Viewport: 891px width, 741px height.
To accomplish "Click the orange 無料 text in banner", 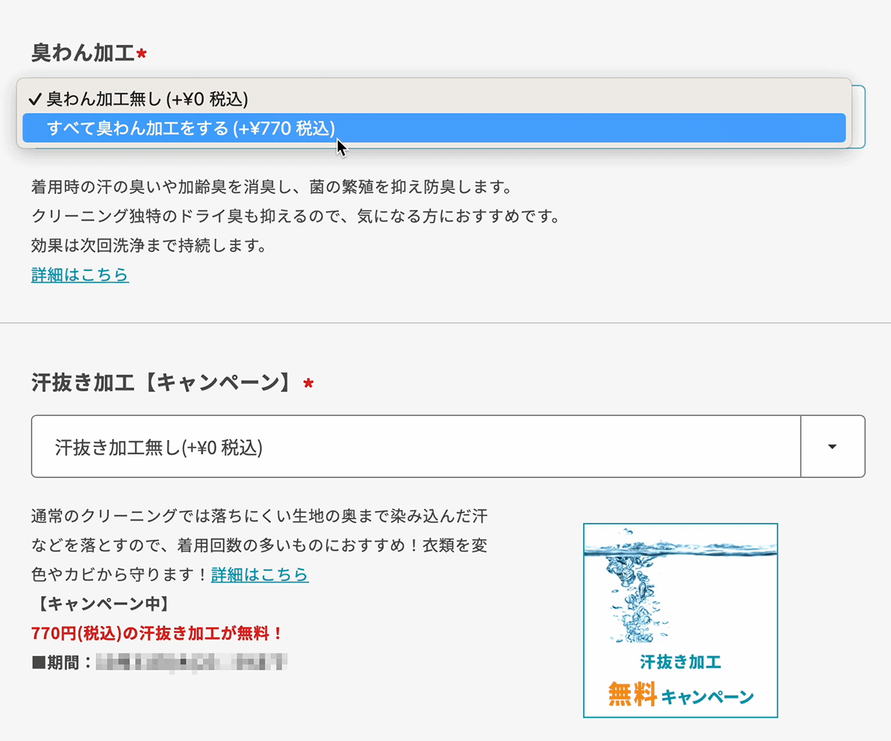I will point(632,694).
